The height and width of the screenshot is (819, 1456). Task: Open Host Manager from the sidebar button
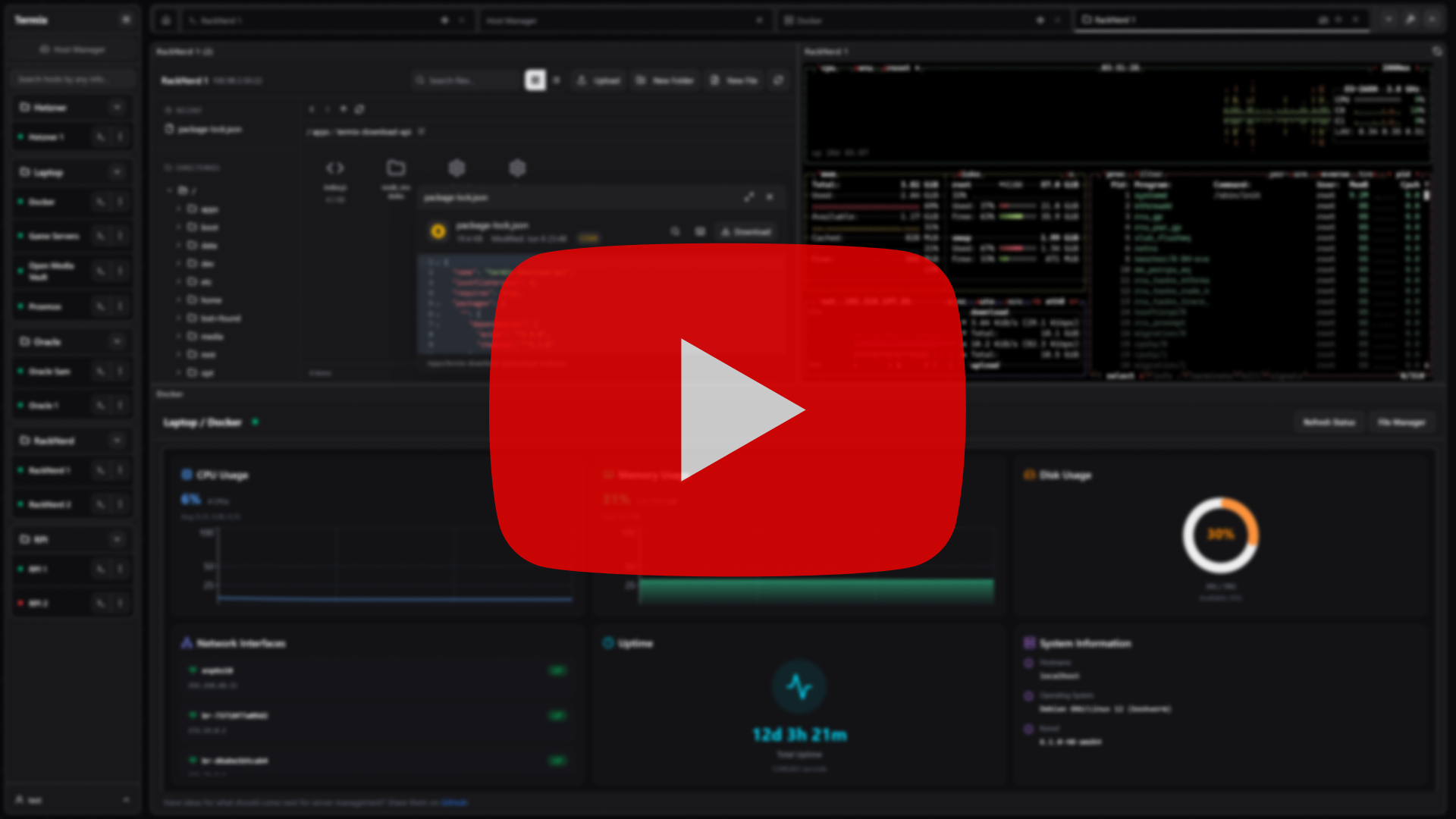(72, 49)
